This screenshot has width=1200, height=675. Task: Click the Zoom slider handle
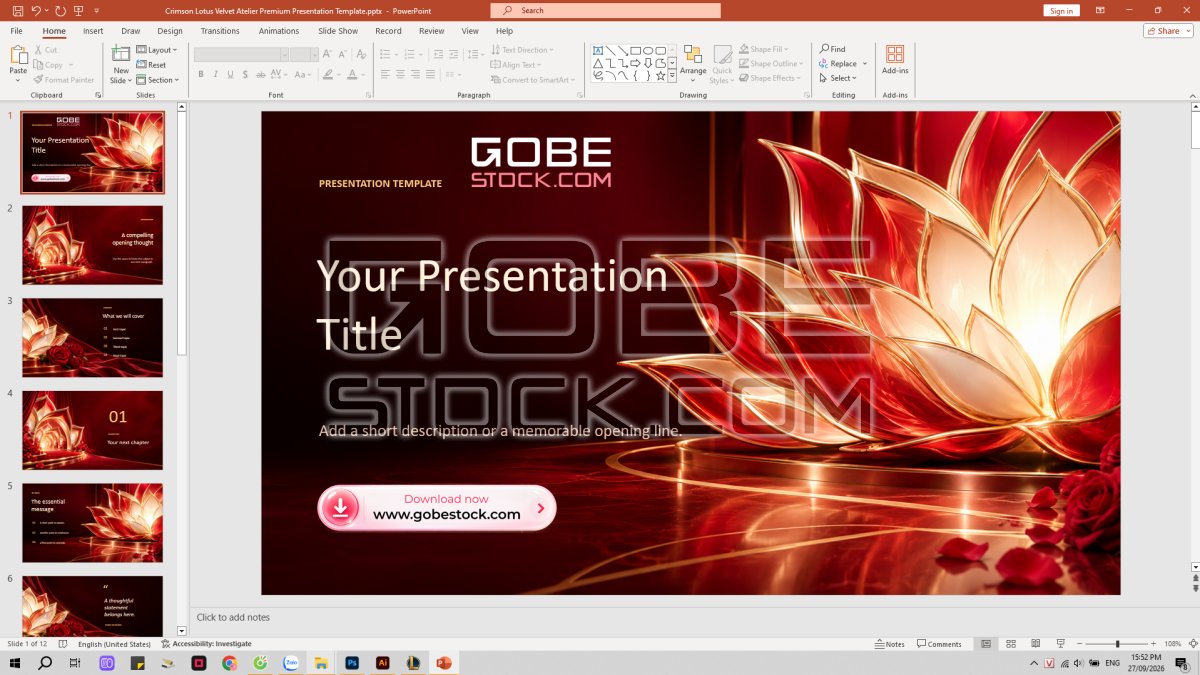pyautogui.click(x=1117, y=644)
